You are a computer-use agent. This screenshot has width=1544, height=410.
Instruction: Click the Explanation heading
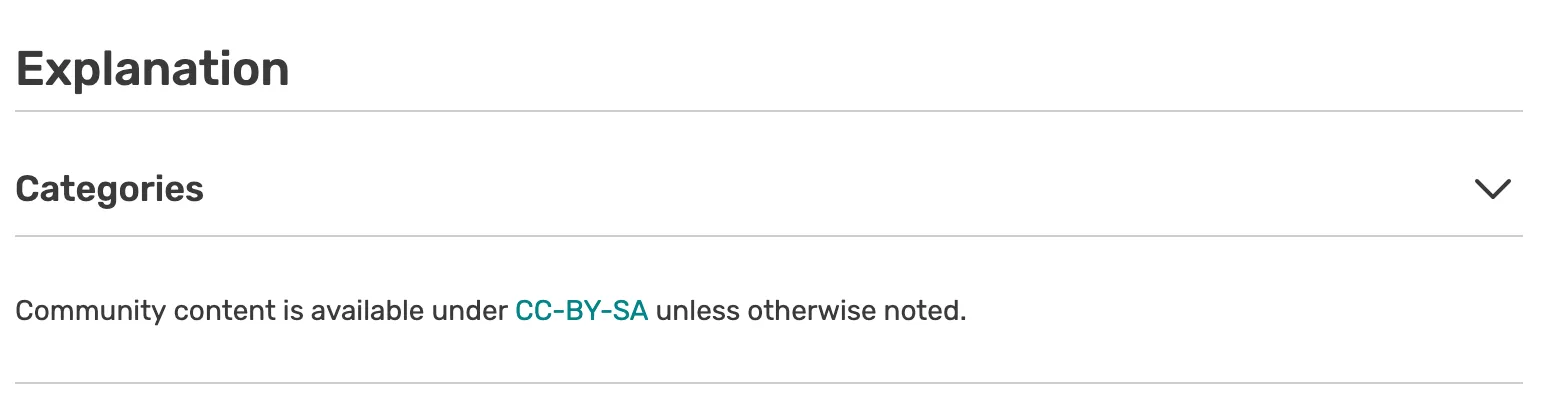tap(153, 70)
